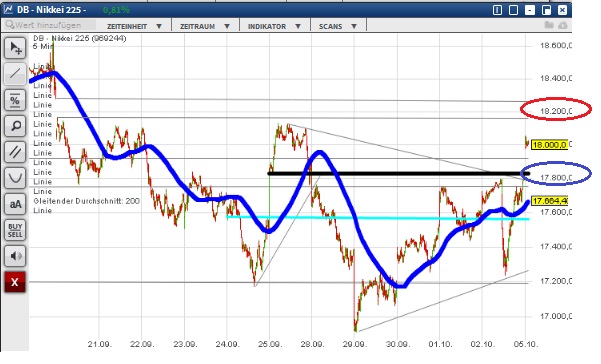Screen dimensions: 601x364
Task: Click the red X delete drawings button
Action: [x=15, y=282]
